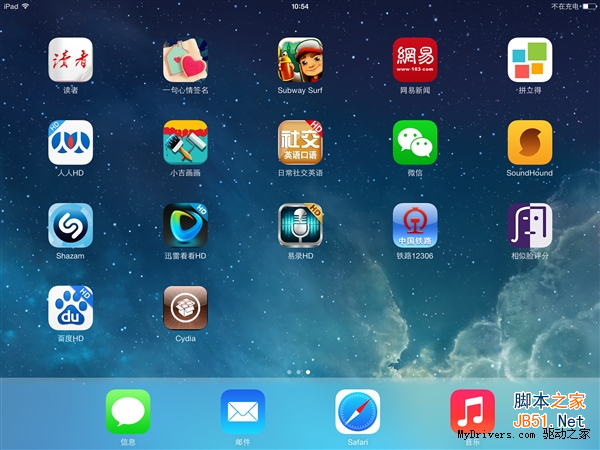
Task: Select the third page indicator dot
Action: click(x=308, y=372)
